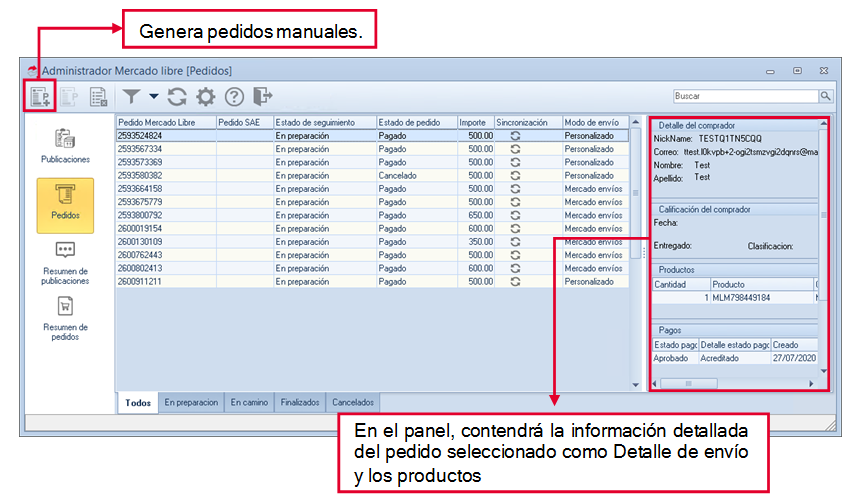Click sync icon for order 2593567334

click(x=515, y=149)
